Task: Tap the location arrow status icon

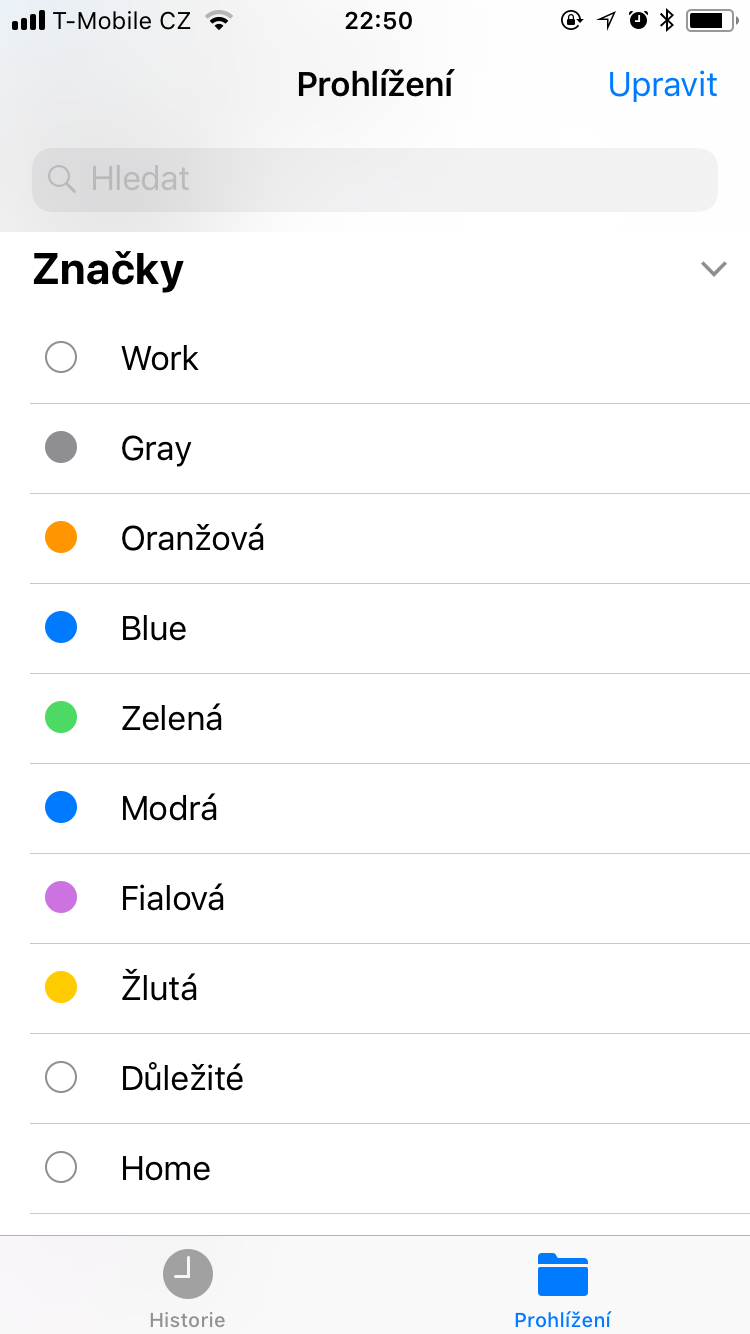Action: pos(606,20)
